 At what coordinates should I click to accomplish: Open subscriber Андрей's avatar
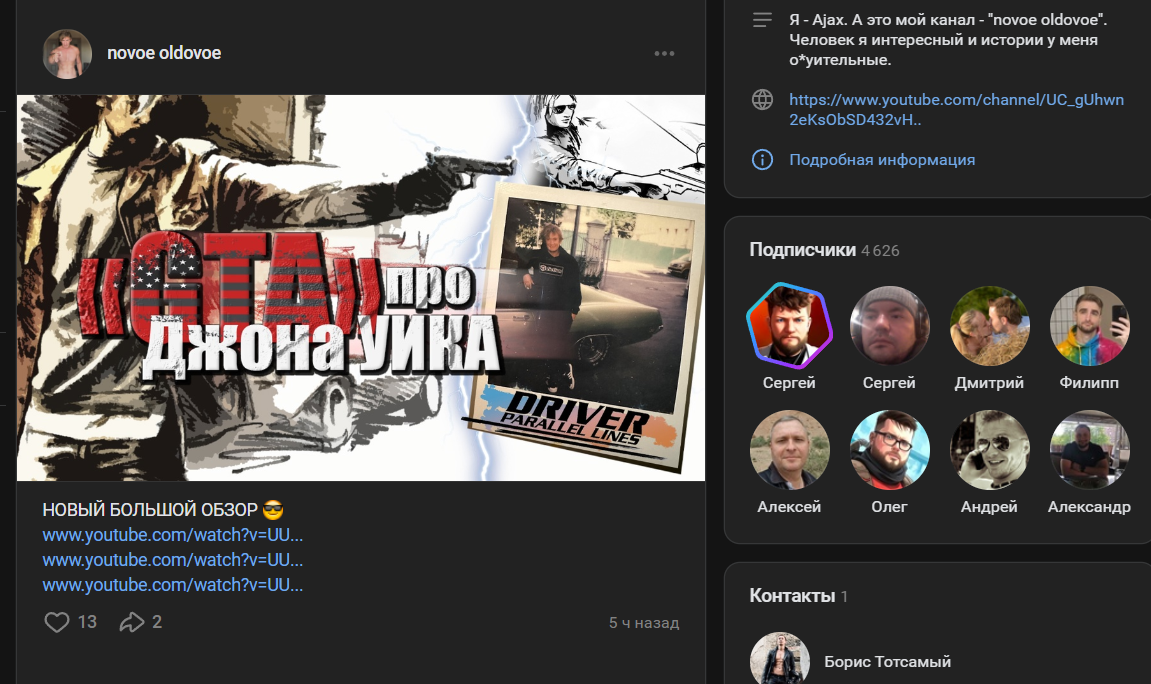pos(989,449)
